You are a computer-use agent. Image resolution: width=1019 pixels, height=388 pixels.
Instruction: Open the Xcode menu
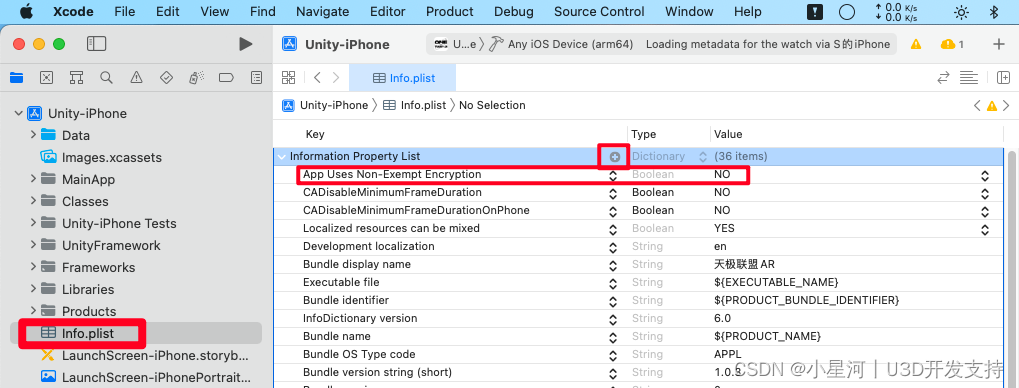point(73,12)
